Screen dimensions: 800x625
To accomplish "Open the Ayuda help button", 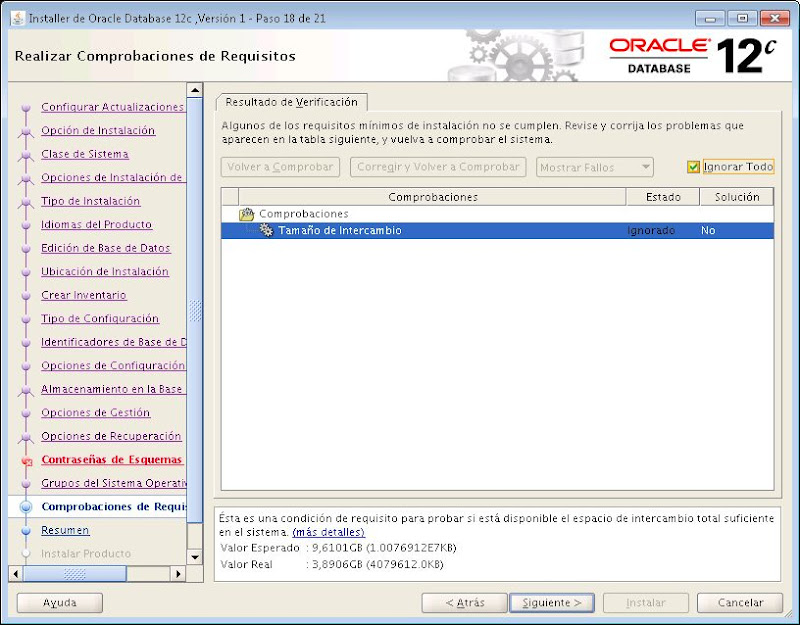I will tap(60, 603).
